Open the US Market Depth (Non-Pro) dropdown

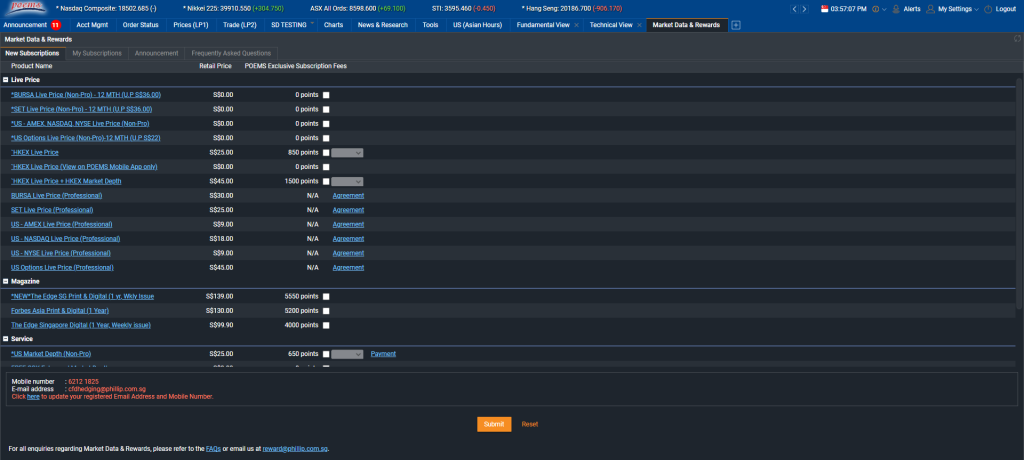(347, 353)
